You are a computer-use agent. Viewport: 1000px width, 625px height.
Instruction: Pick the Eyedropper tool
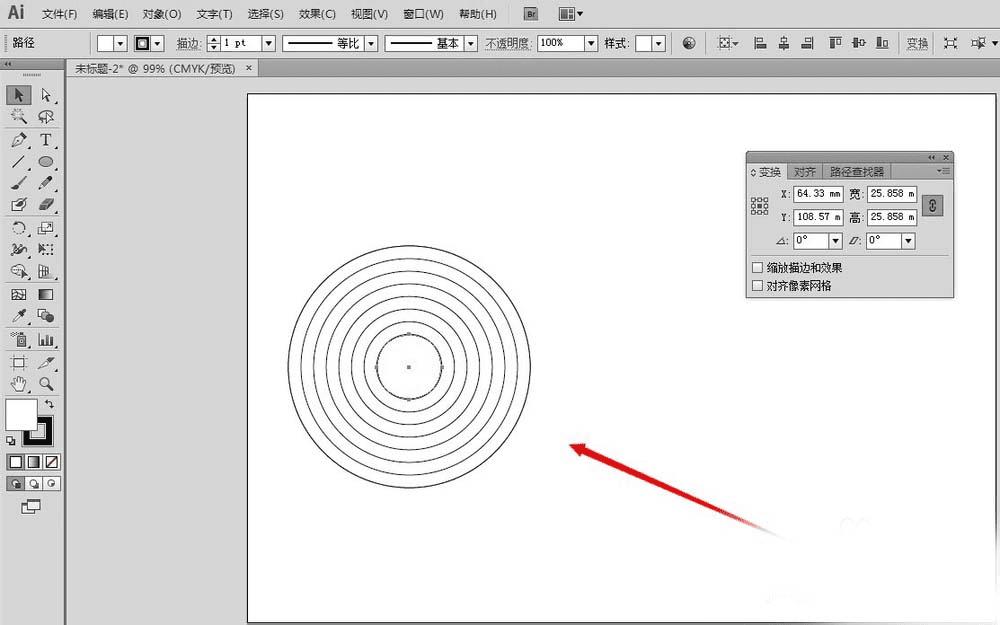[x=18, y=316]
